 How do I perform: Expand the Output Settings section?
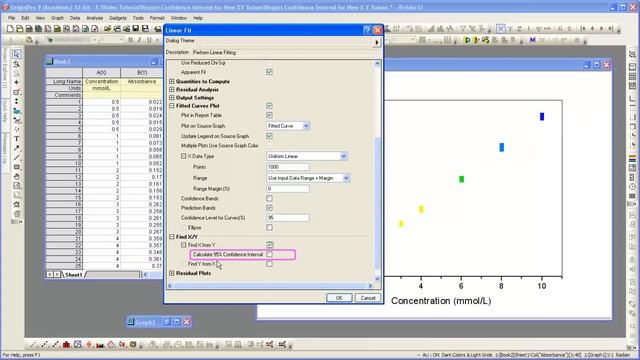(x=172, y=98)
